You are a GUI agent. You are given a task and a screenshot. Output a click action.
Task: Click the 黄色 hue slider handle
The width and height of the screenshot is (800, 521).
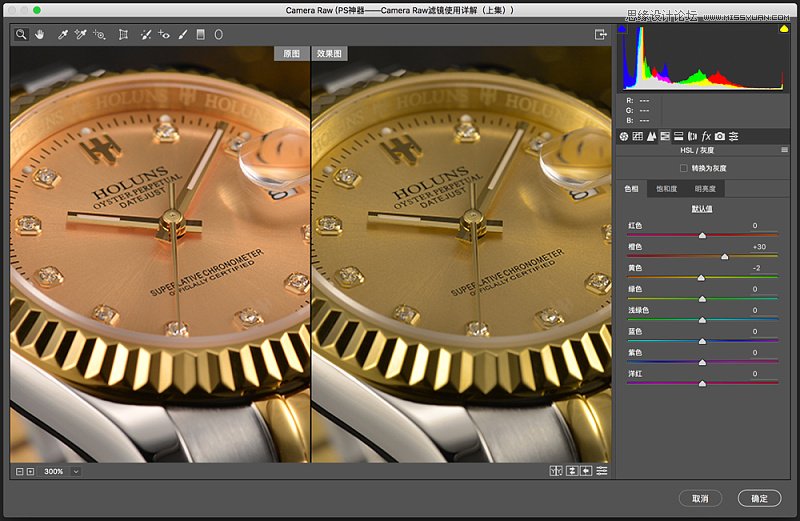701,278
